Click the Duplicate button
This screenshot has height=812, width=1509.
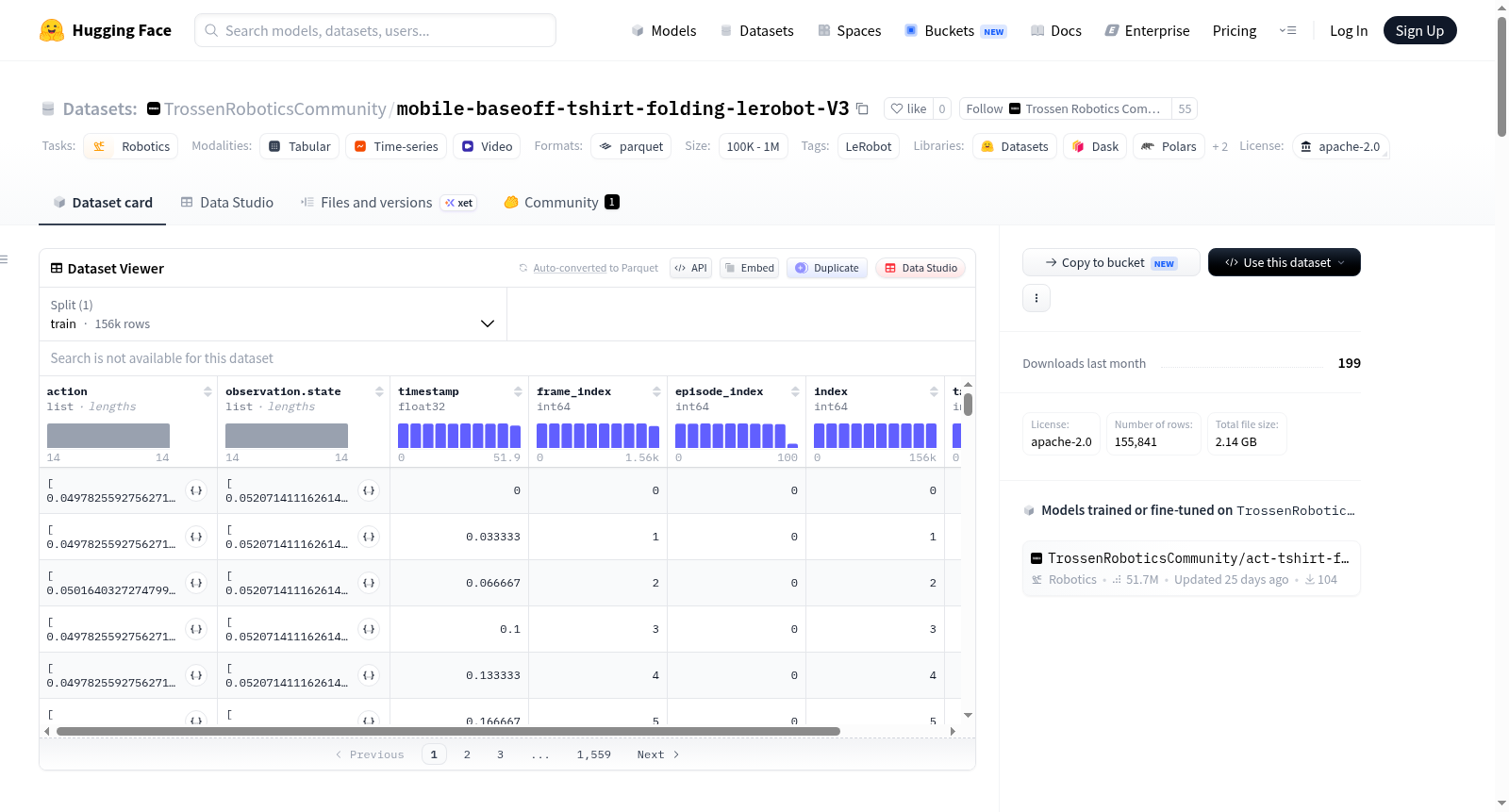tap(827, 268)
